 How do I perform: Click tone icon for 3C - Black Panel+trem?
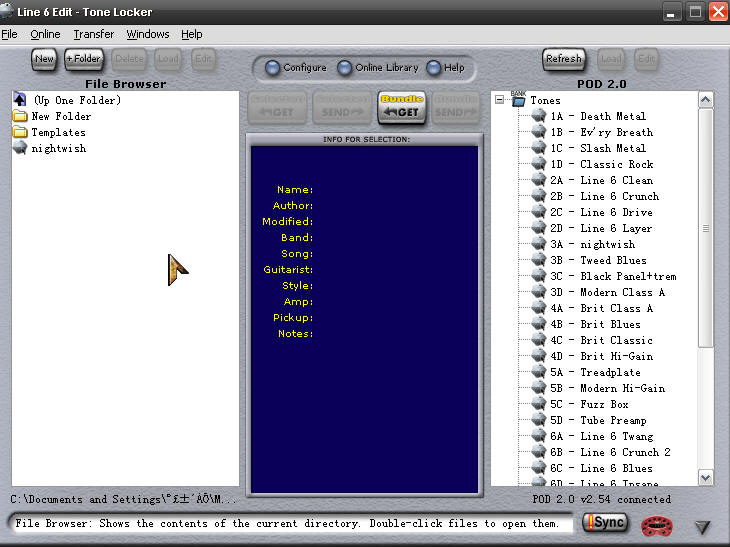[539, 276]
